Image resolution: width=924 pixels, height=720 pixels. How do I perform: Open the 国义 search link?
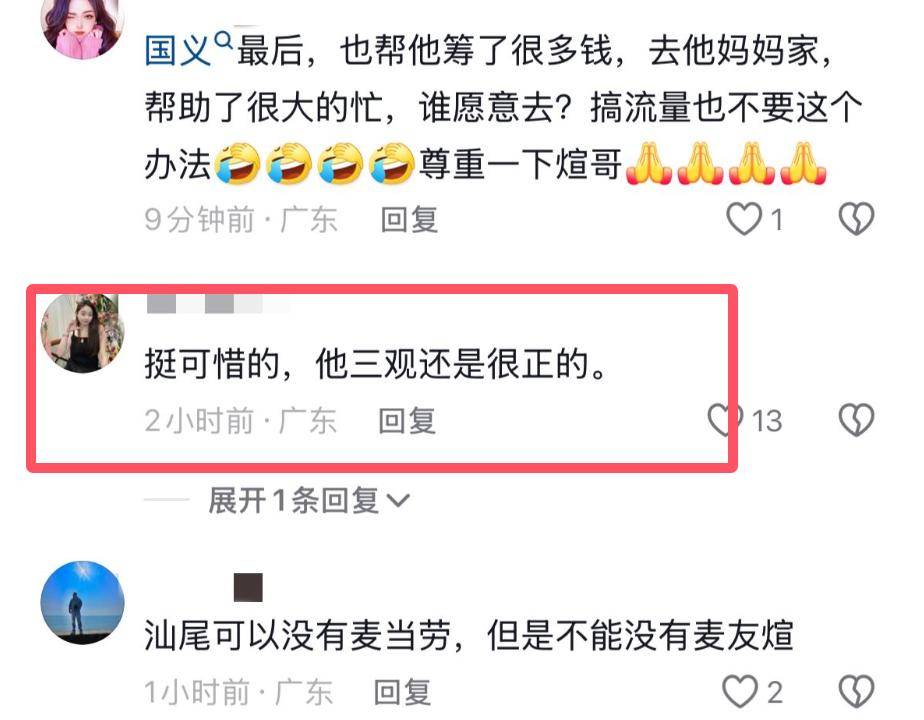point(177,51)
